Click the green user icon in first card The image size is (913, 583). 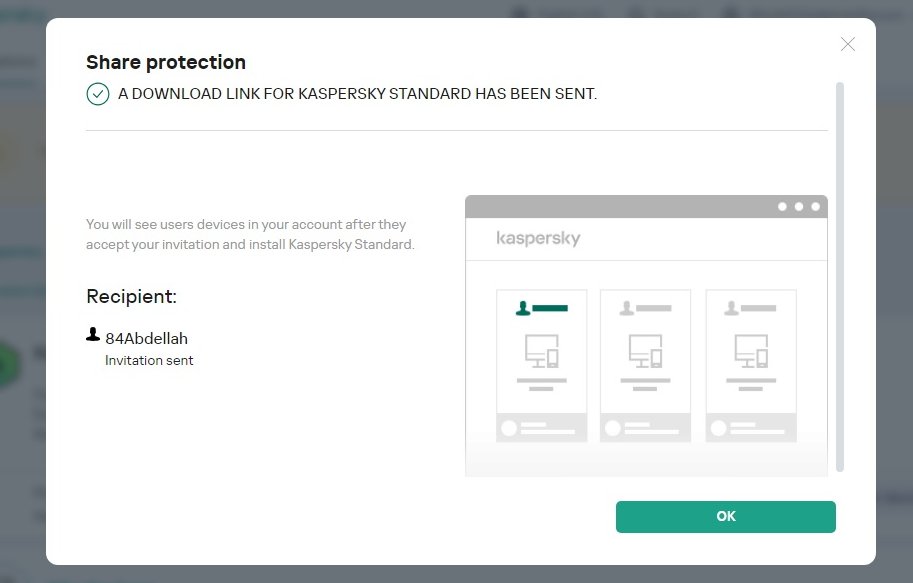tap(522, 308)
